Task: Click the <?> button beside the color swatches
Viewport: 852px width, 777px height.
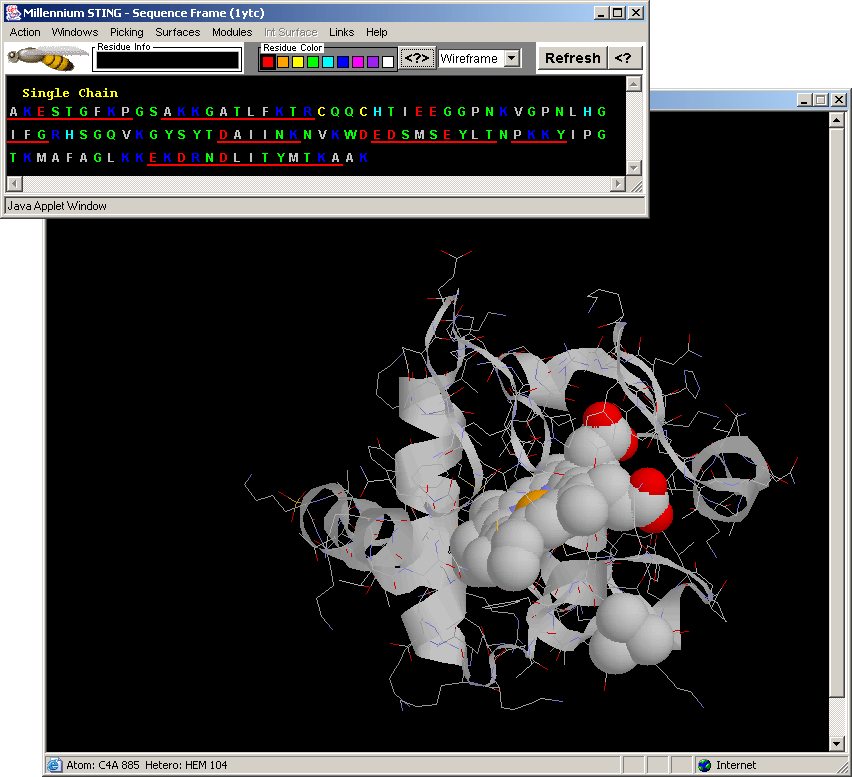Action: point(418,58)
